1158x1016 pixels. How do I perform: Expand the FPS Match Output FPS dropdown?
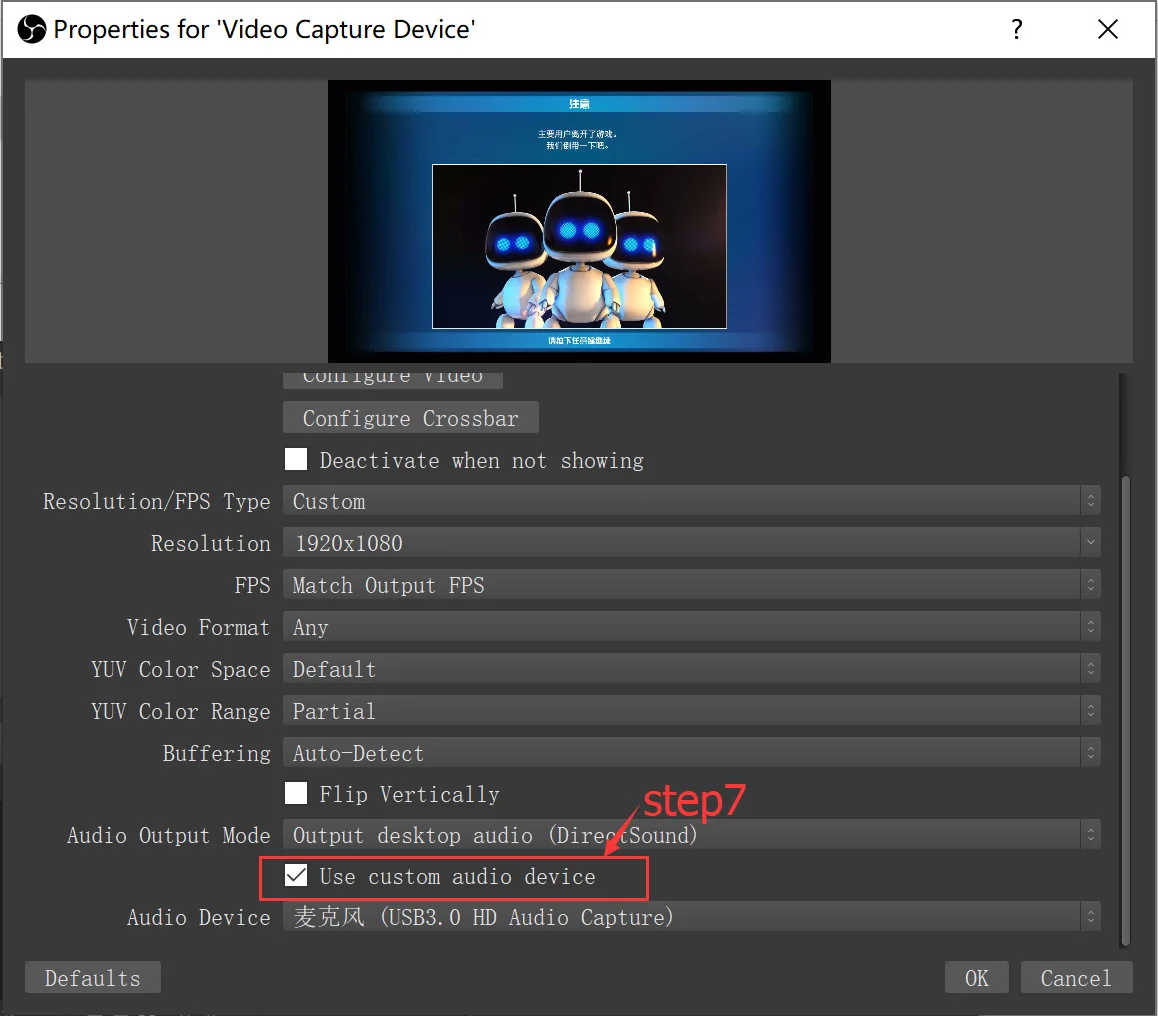(691, 586)
